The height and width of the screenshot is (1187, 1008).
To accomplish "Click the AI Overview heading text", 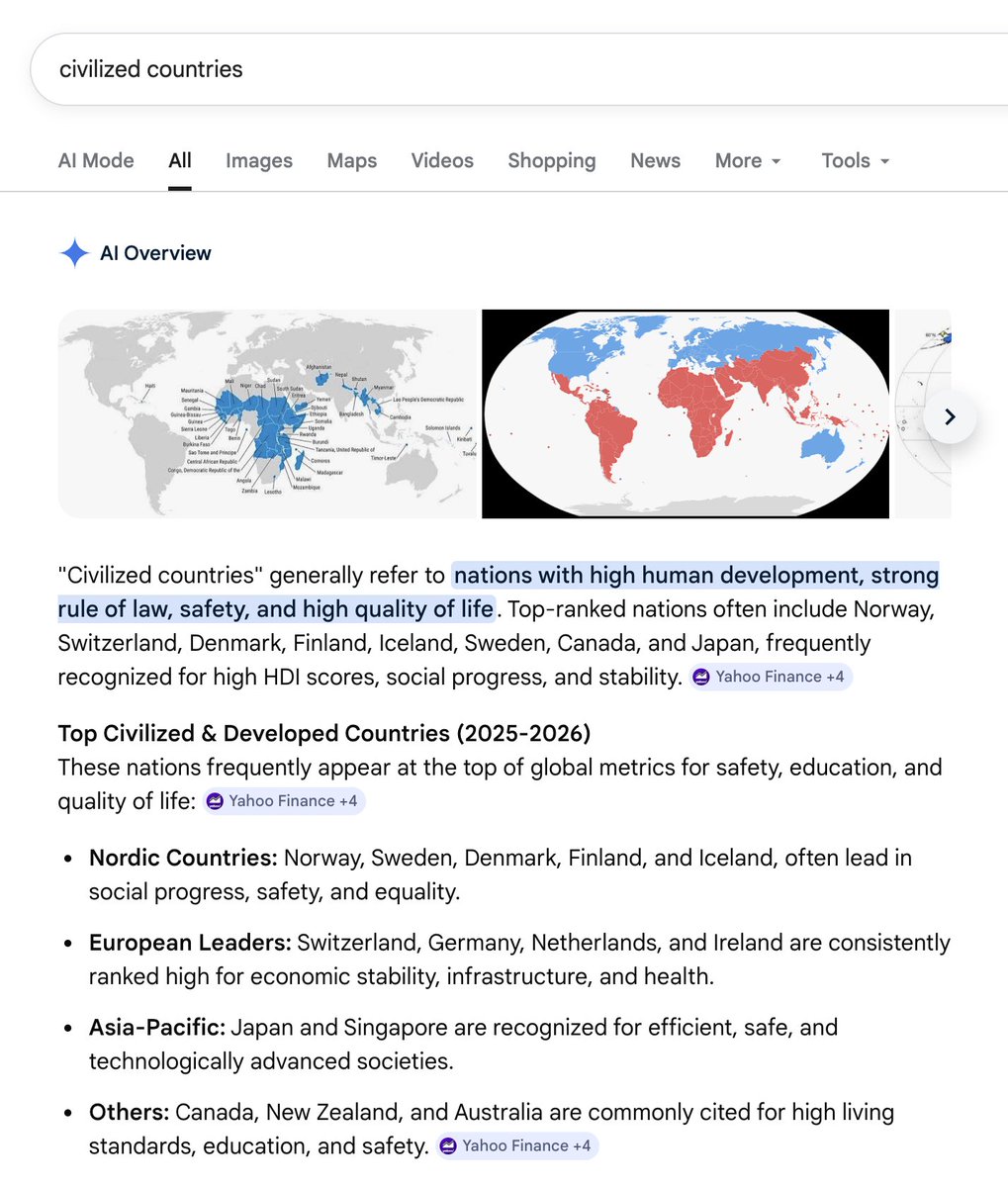I will 155,253.
